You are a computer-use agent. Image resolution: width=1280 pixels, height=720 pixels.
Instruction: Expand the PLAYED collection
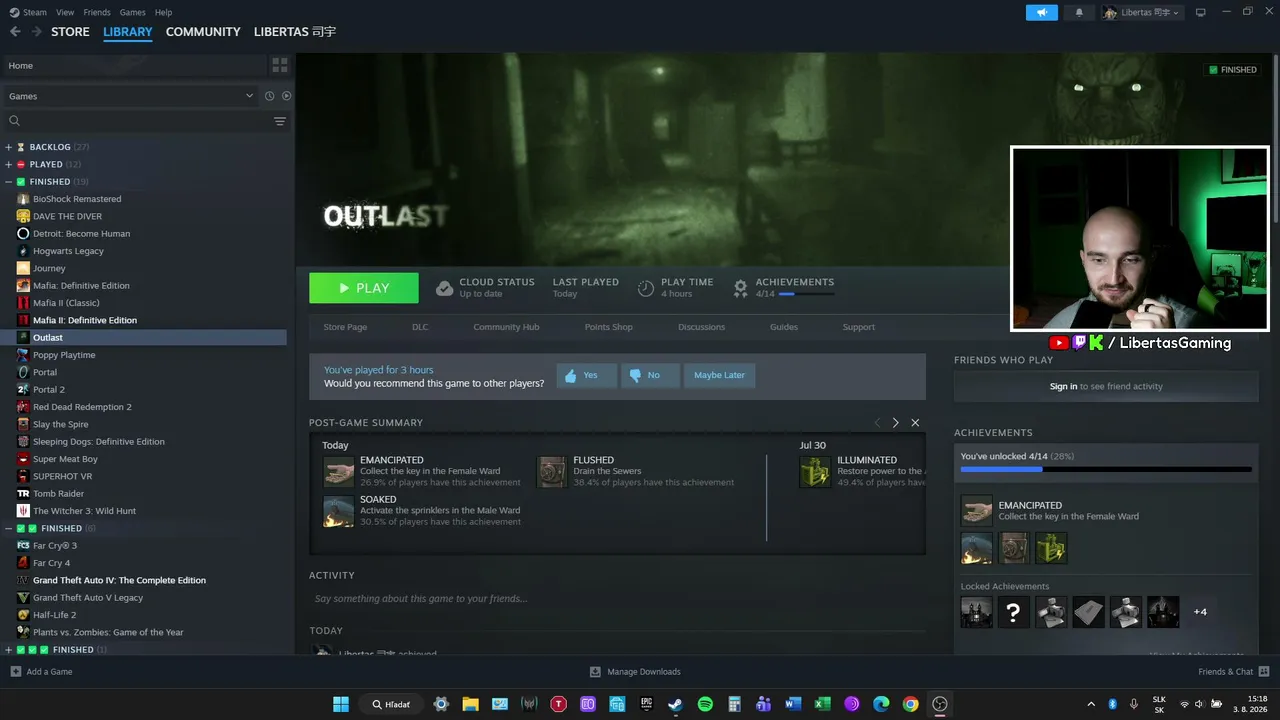pos(9,164)
